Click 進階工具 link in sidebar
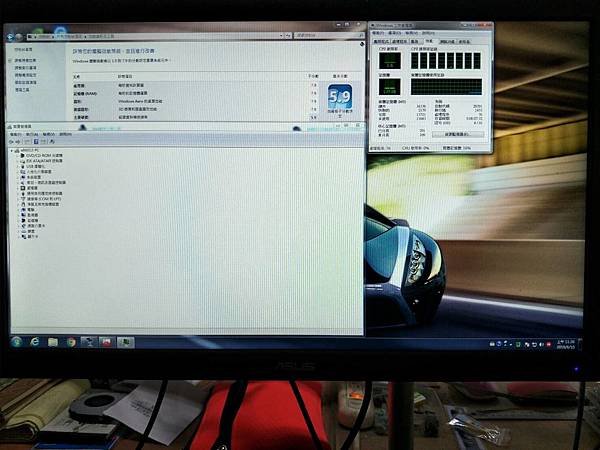Image resolution: width=600 pixels, height=450 pixels. [22, 90]
